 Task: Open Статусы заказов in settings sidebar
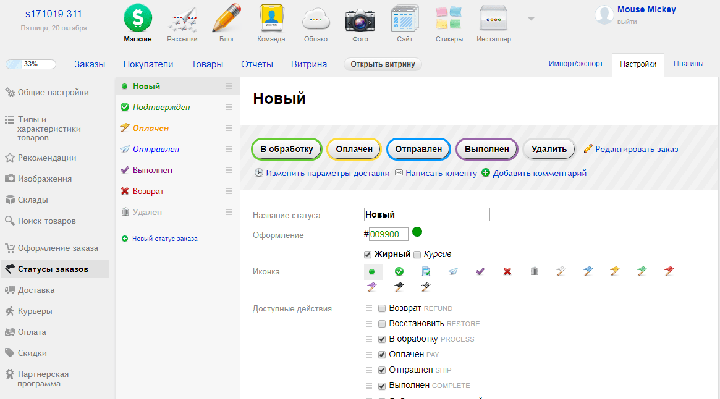coord(55,270)
